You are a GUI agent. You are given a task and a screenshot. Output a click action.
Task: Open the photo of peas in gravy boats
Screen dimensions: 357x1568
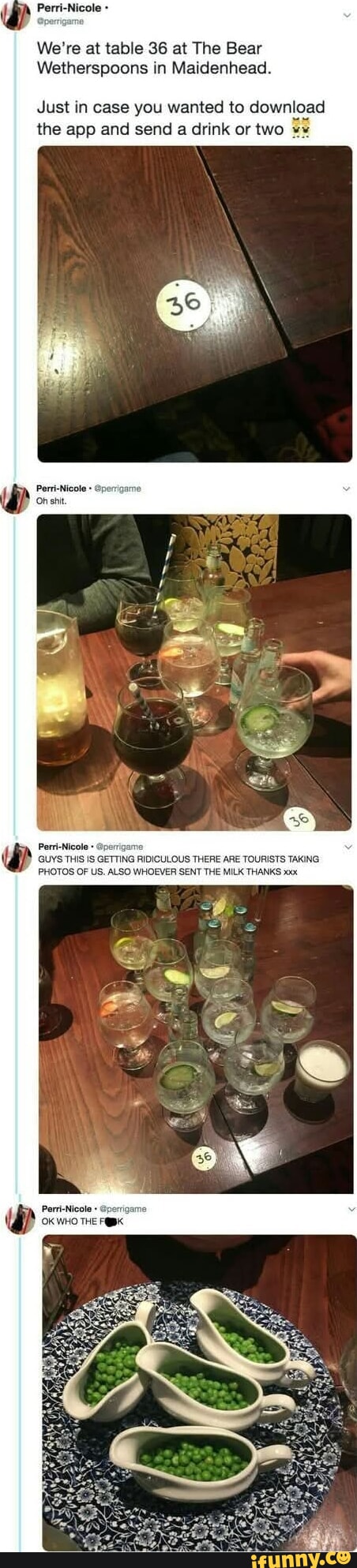click(199, 1393)
